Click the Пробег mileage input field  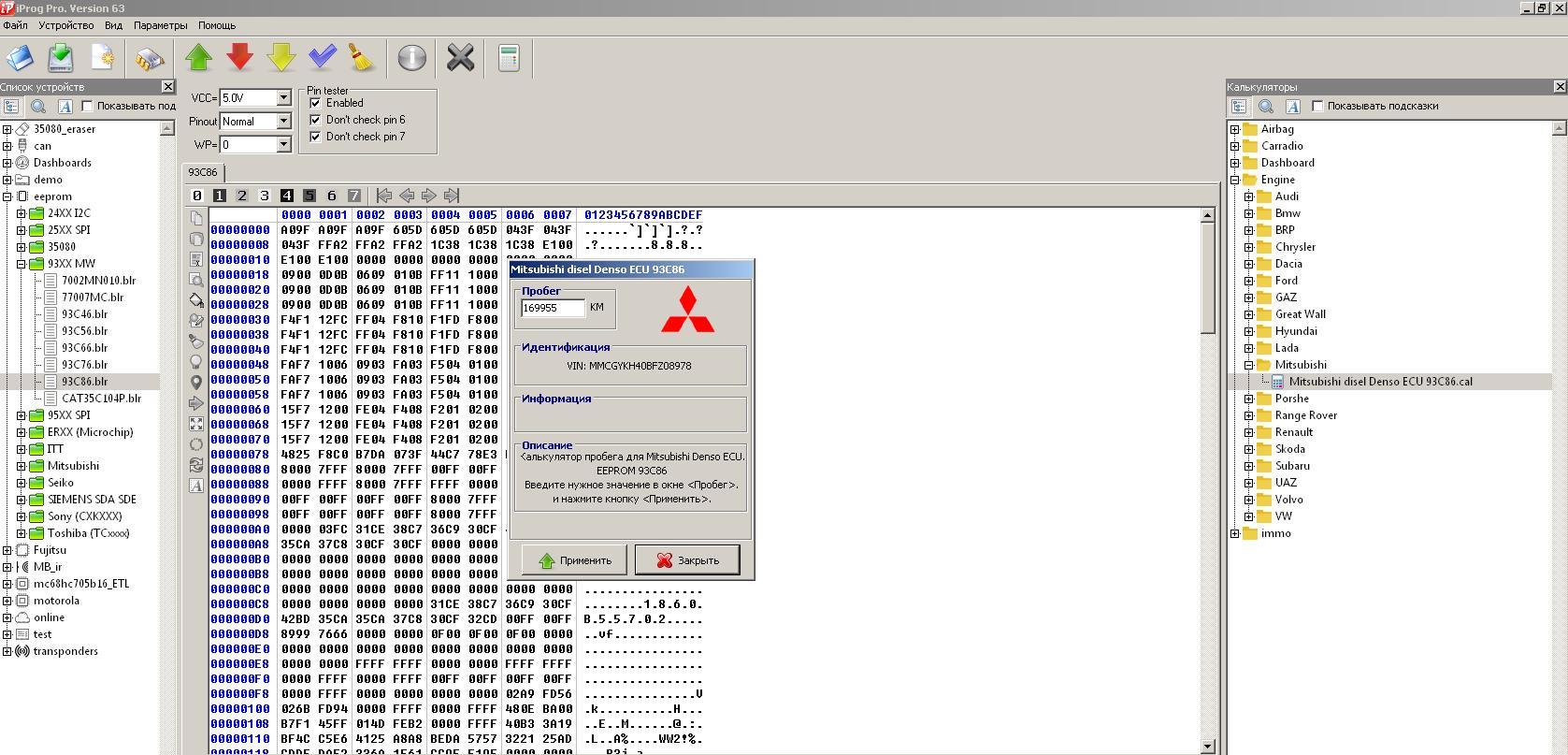coord(553,308)
